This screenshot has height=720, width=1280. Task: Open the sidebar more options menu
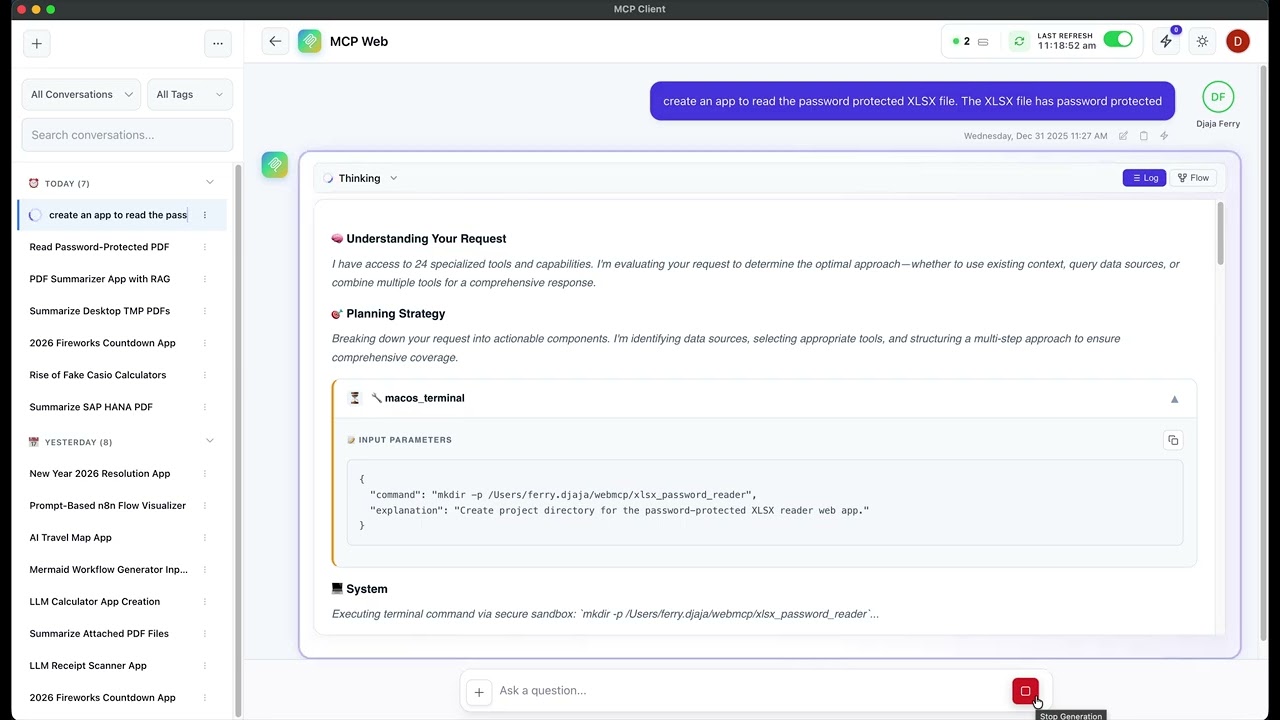(217, 43)
